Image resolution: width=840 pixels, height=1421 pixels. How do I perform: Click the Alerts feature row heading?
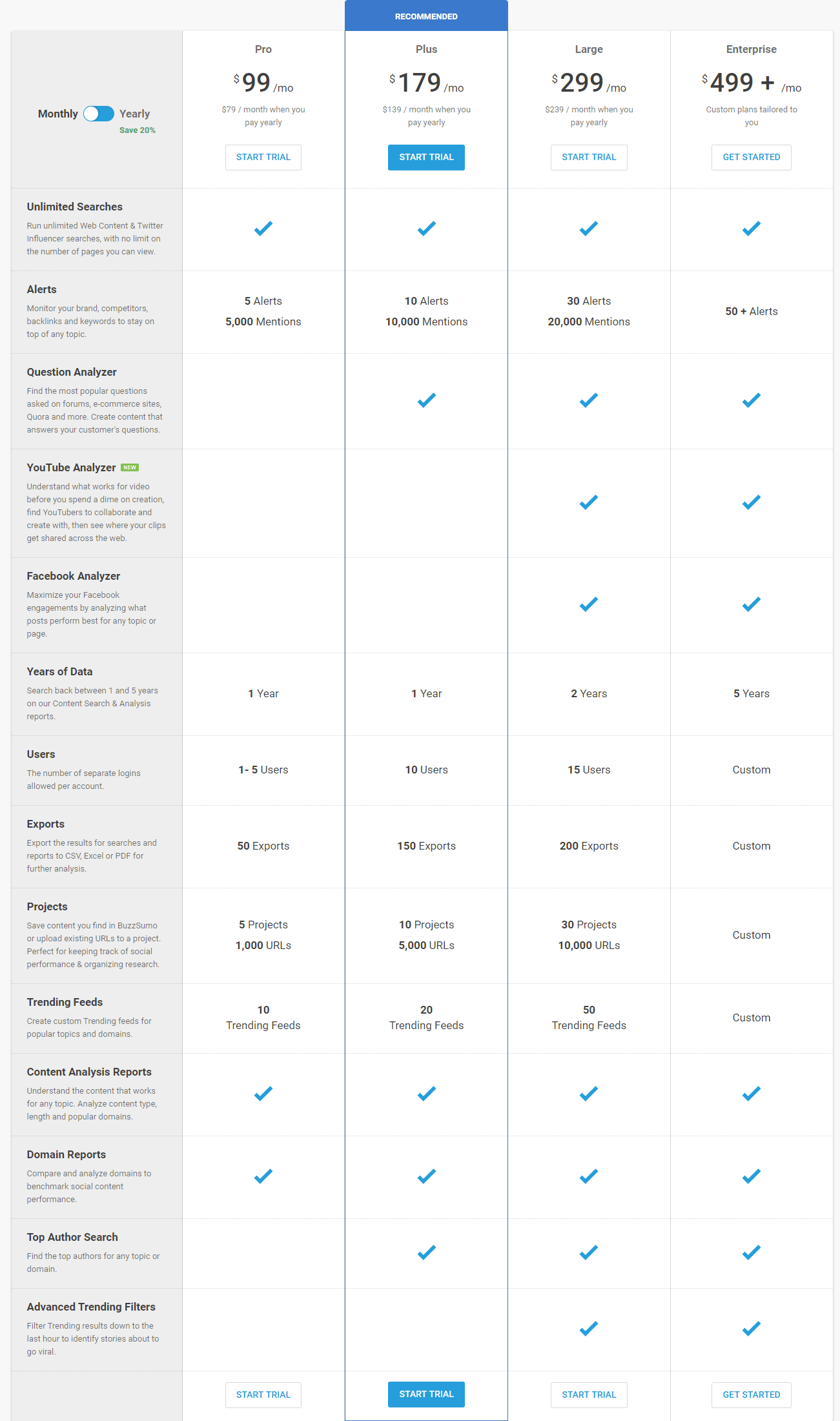pyautogui.click(x=41, y=289)
